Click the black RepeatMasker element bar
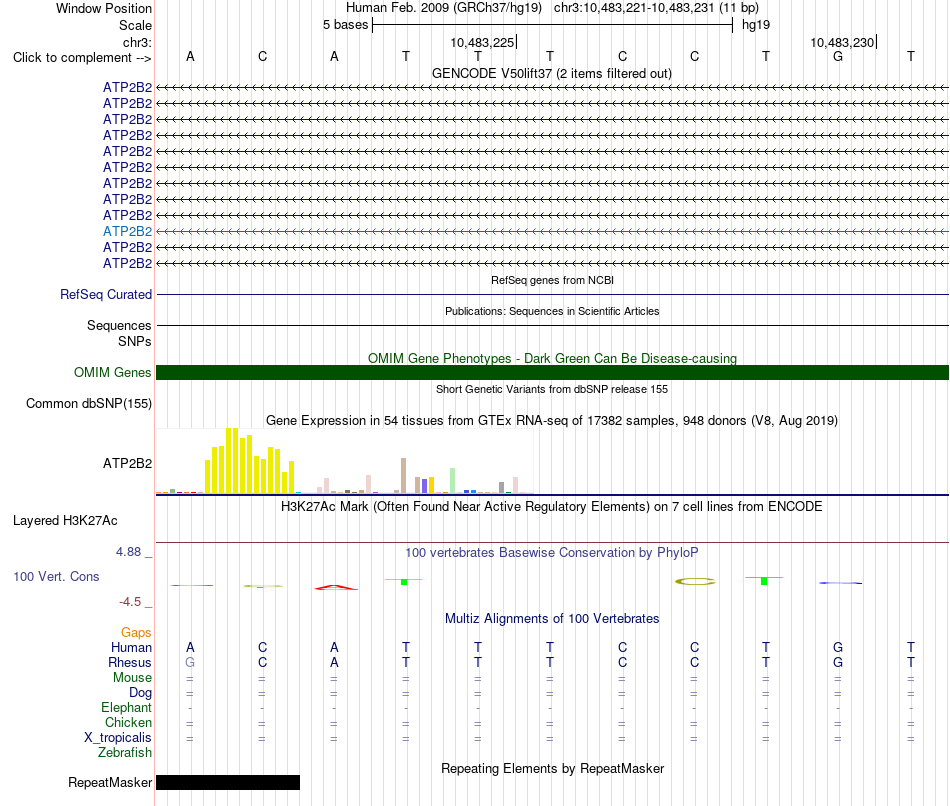This screenshot has width=950, height=806. click(228, 782)
